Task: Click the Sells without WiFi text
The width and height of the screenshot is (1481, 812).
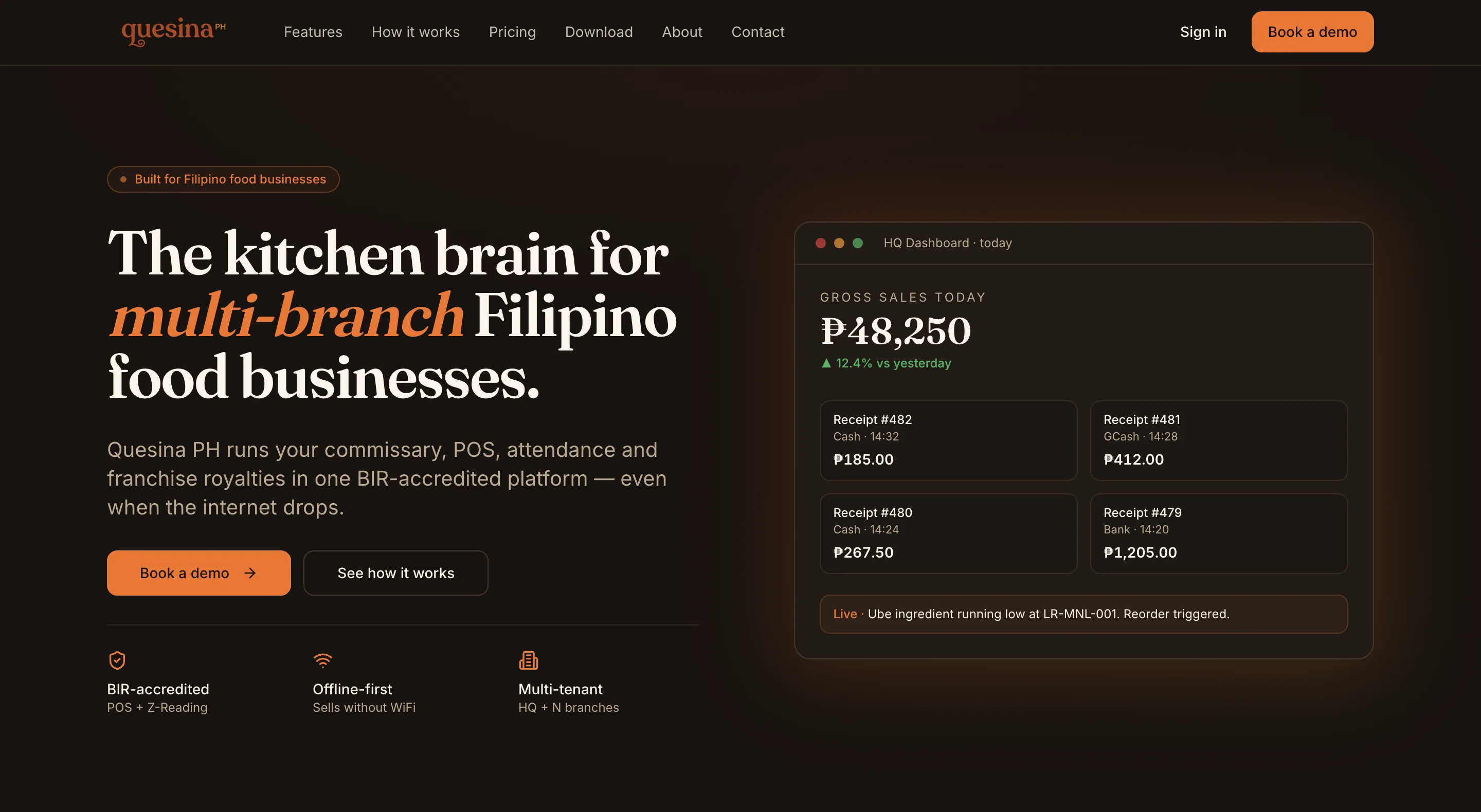Action: 364,707
